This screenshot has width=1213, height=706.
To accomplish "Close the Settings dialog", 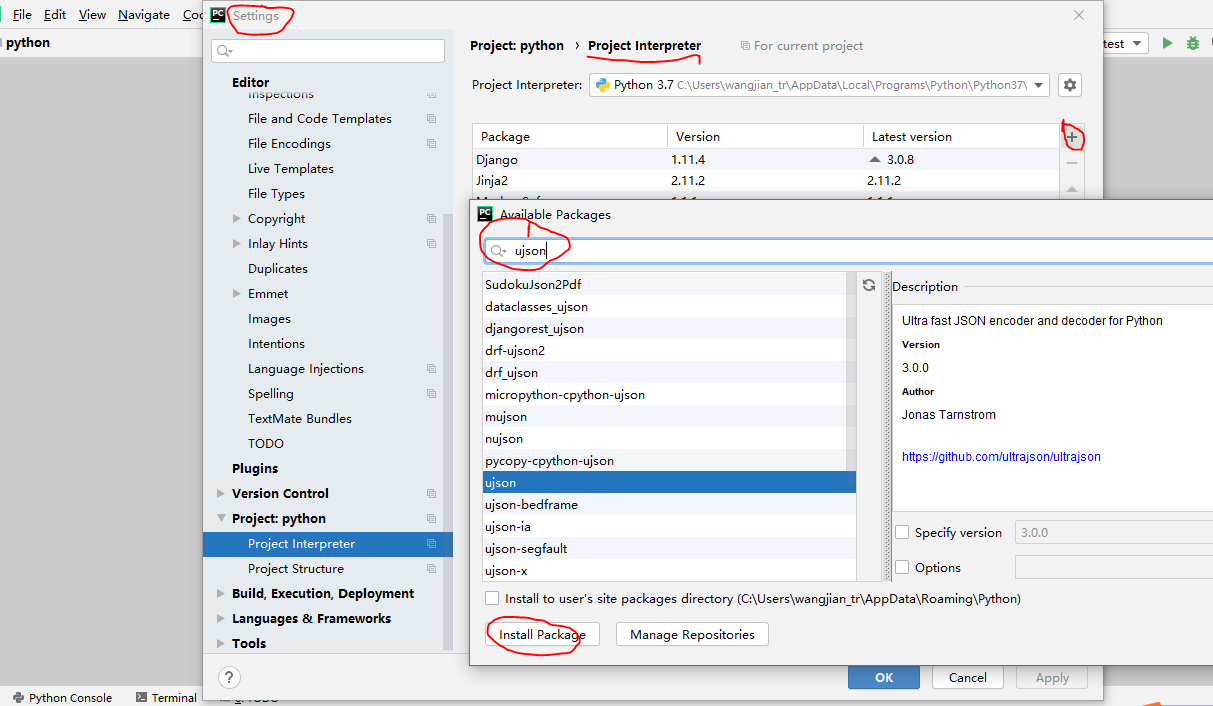I will (x=1079, y=15).
